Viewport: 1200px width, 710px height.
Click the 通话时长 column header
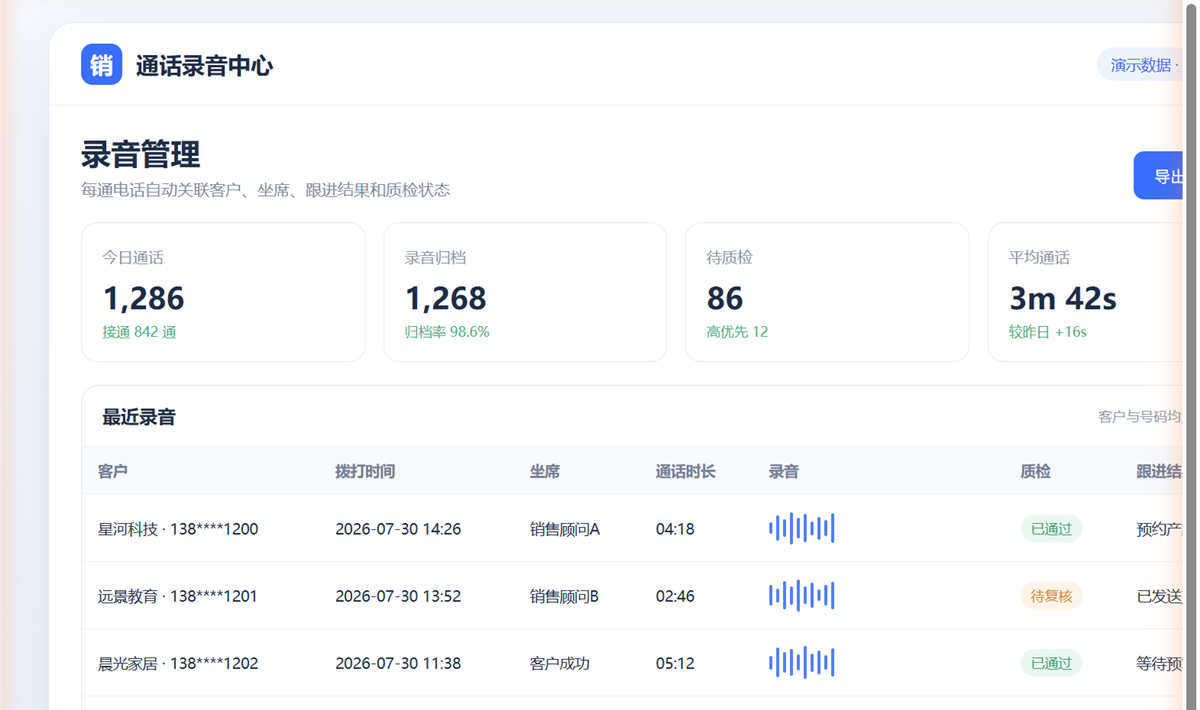pos(686,471)
